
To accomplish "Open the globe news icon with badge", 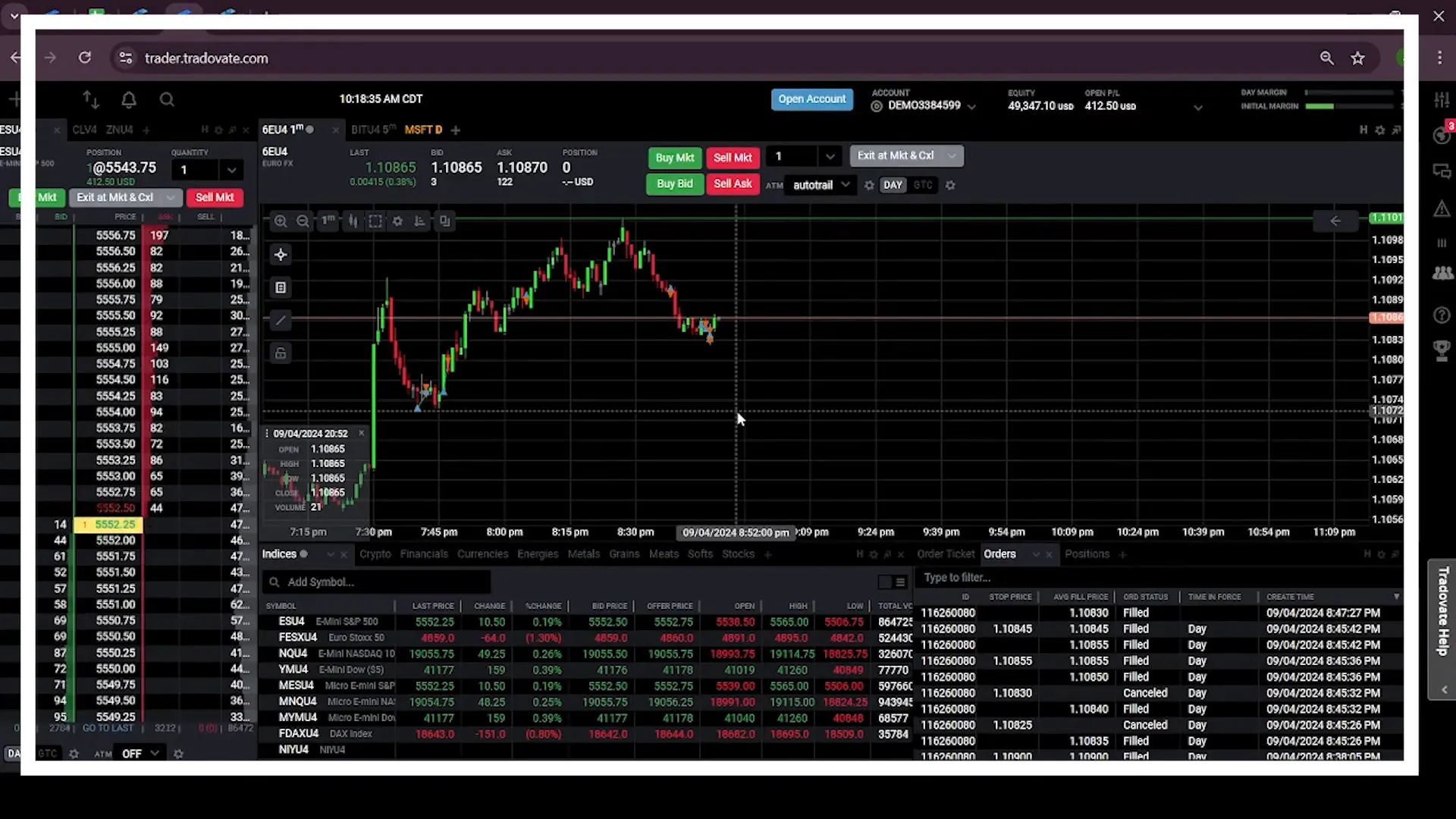I will [x=1442, y=134].
